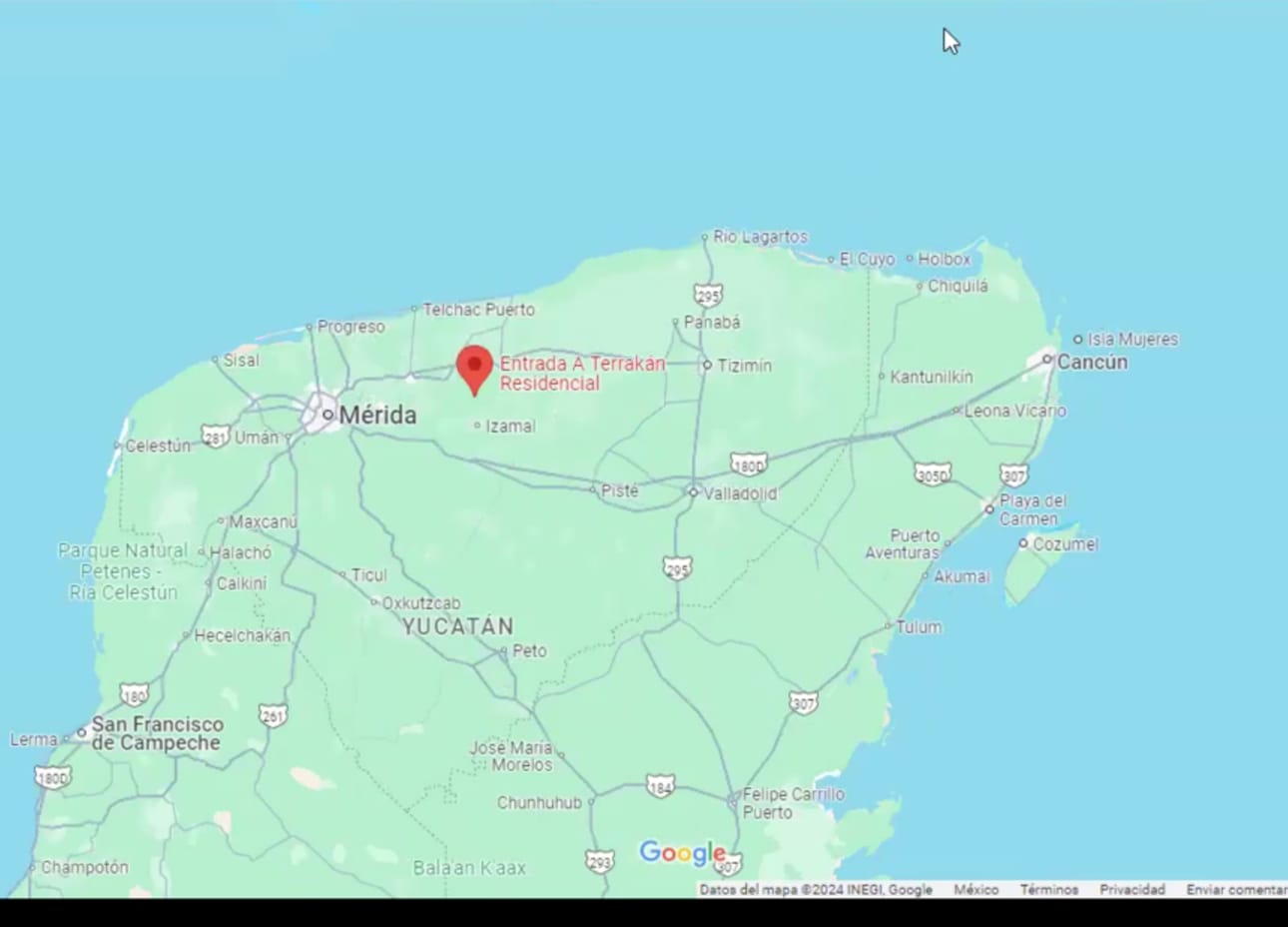Click the Puerto Aventuras label

click(x=903, y=543)
